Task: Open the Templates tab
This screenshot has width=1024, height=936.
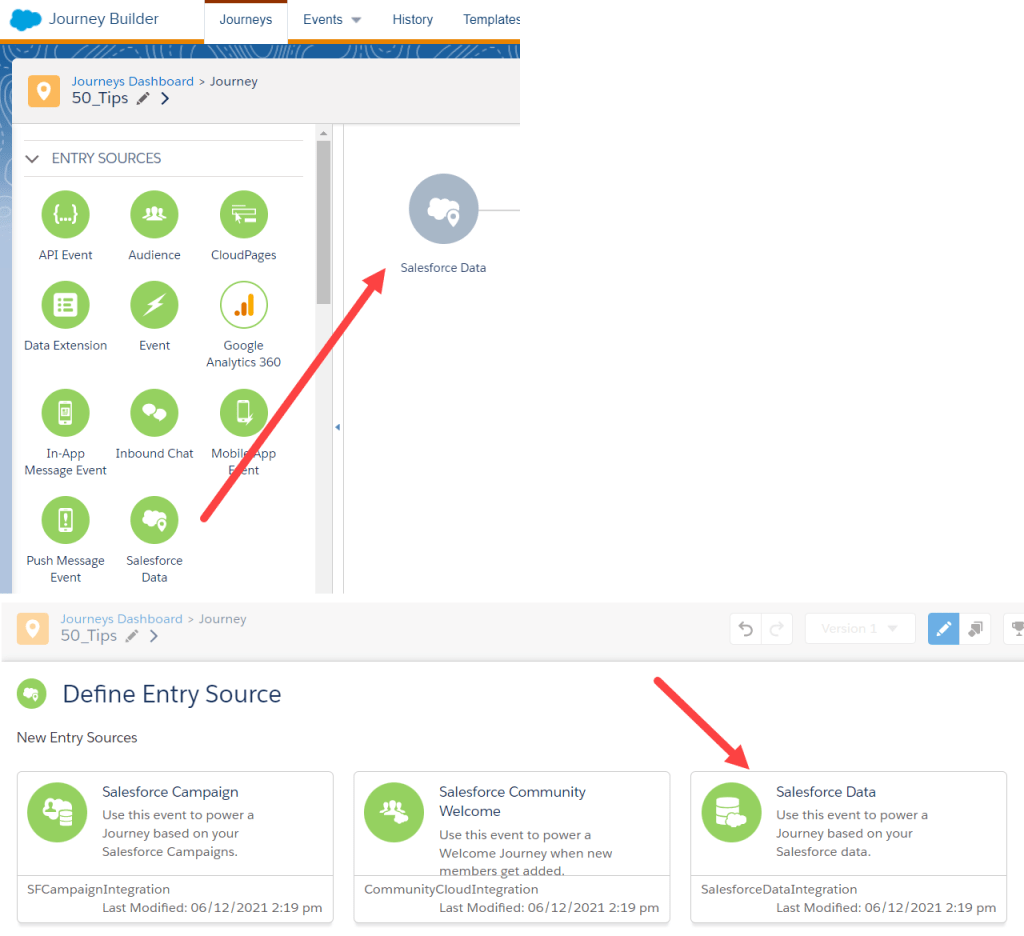Action: coord(491,20)
